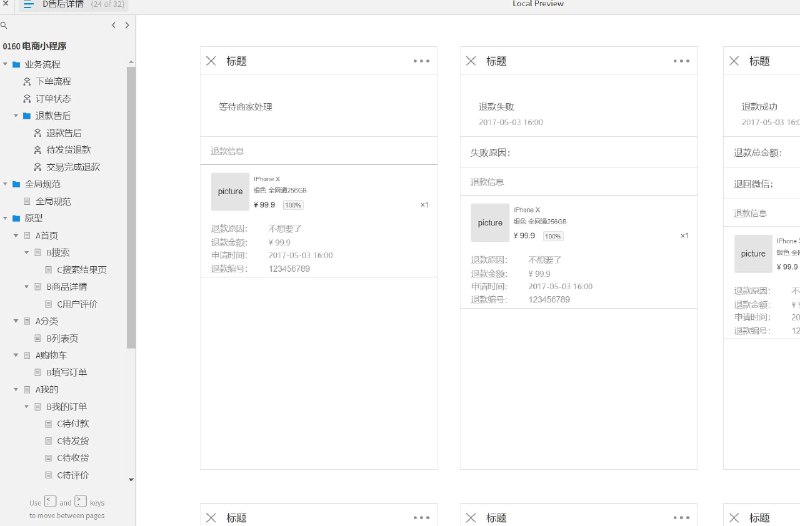Open the C待评价 page
This screenshot has width=800, height=526.
point(73,475)
